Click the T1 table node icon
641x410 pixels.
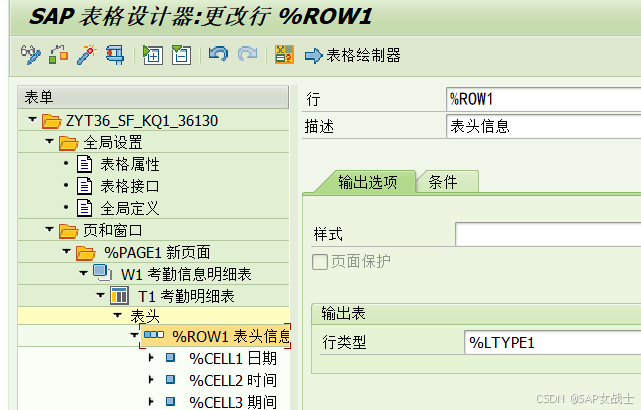[x=119, y=295]
